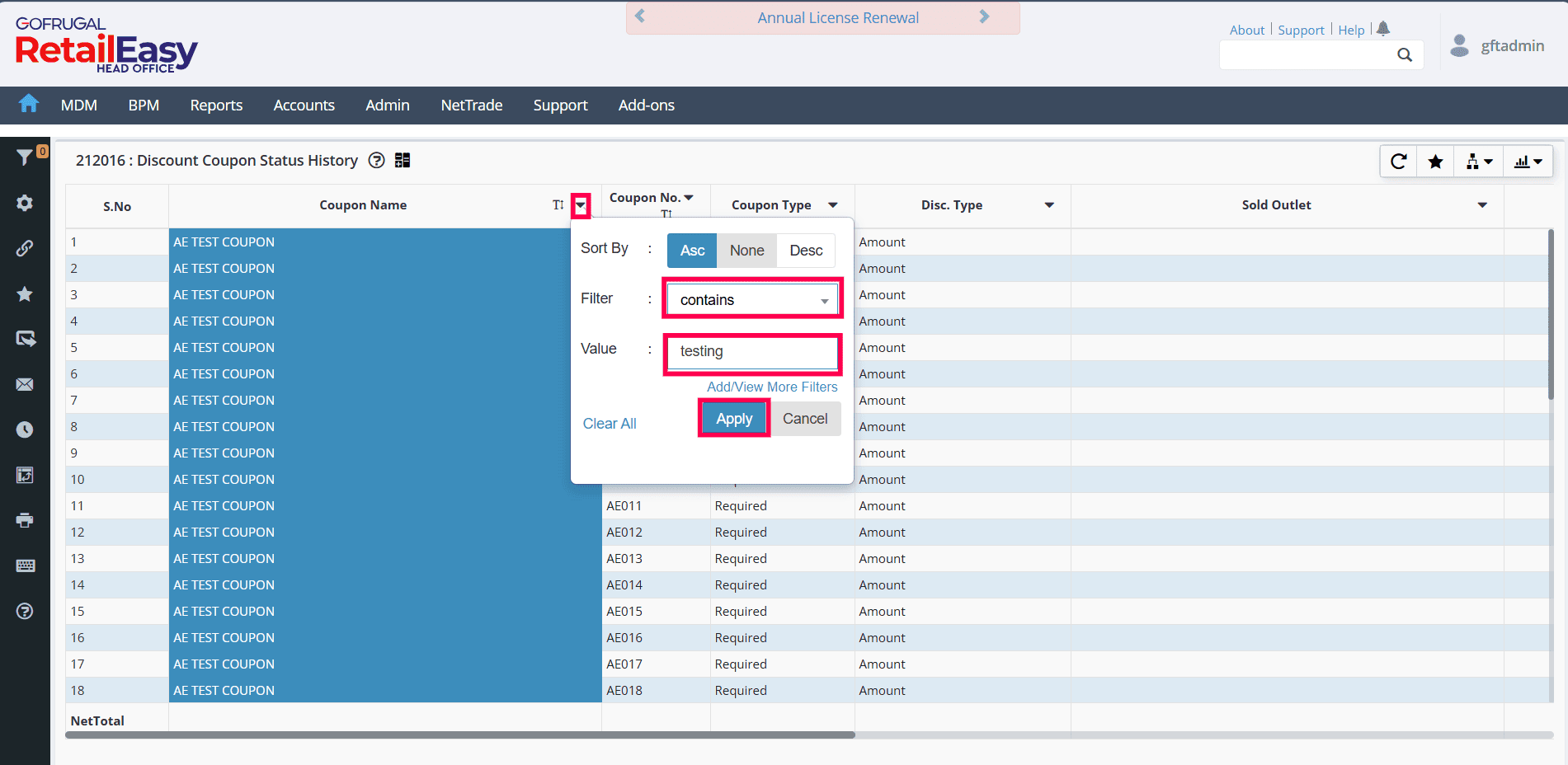
Task: Click the GOFRUGAL RetailEasy logo
Action: [106, 45]
